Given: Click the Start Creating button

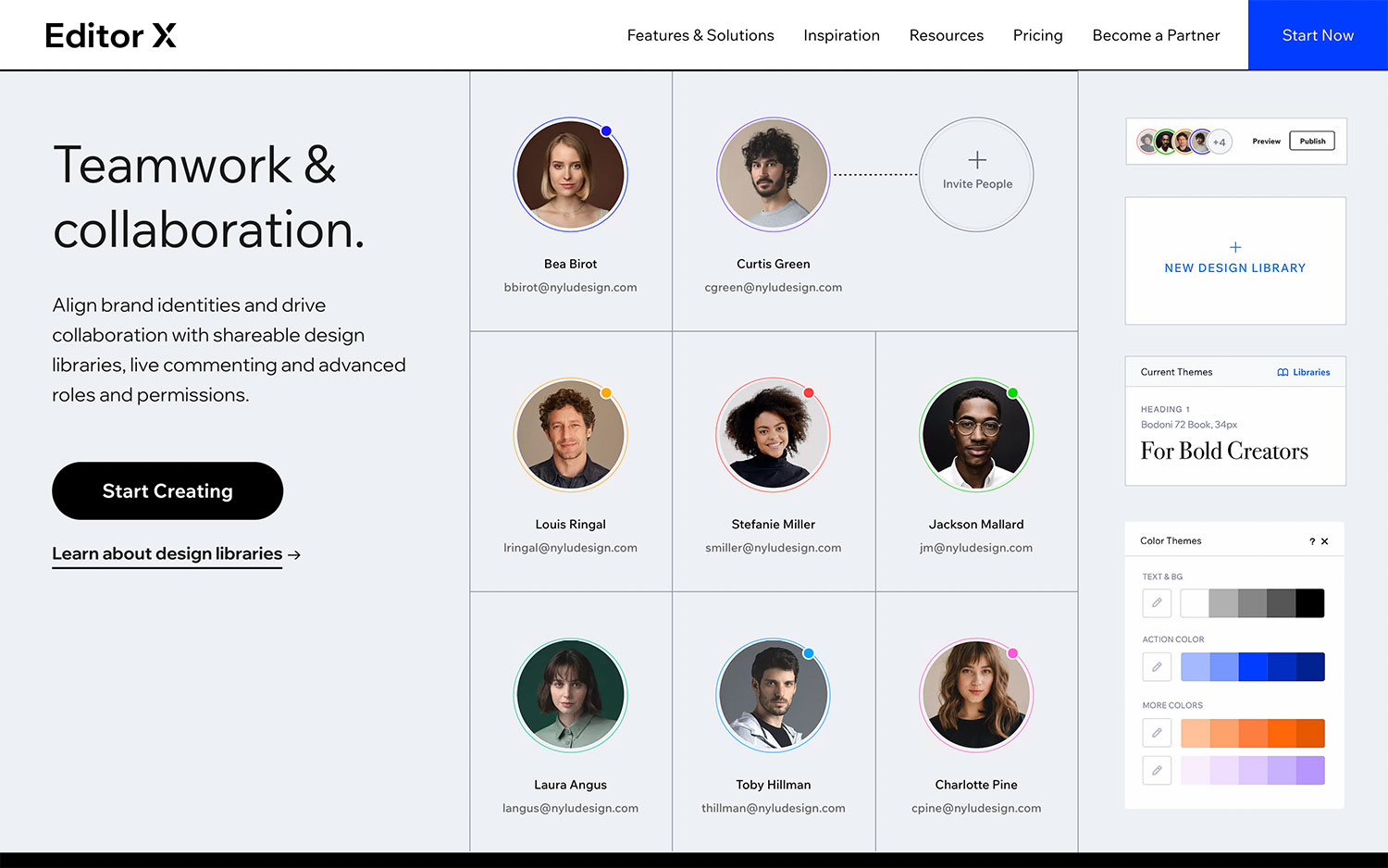Looking at the screenshot, I should (167, 490).
